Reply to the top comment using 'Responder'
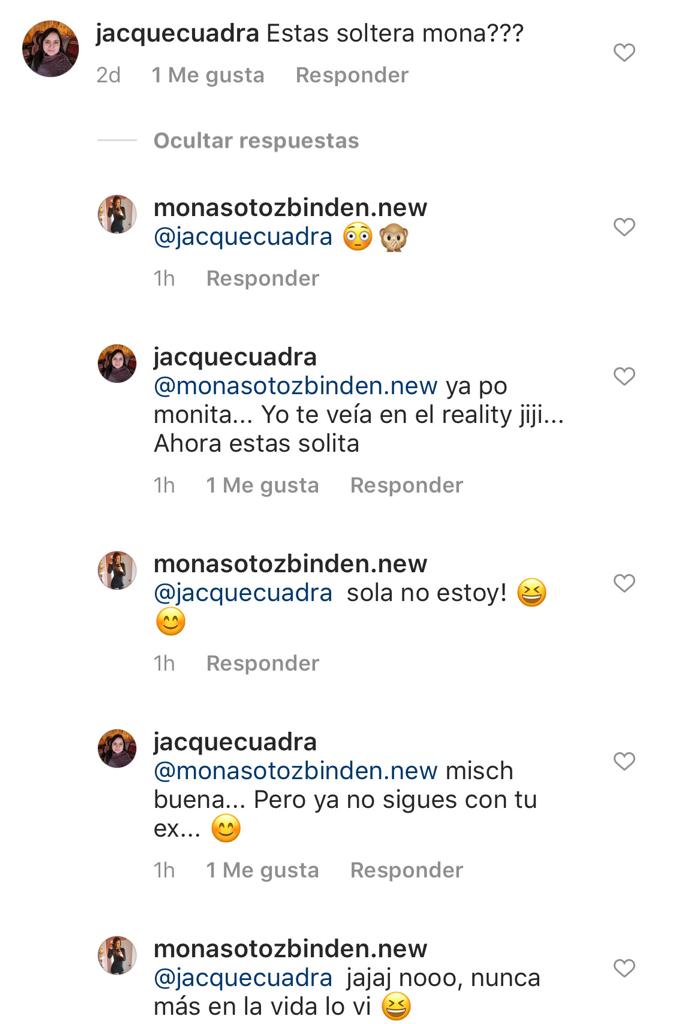Screen dimensions: 675x1024 coord(351,75)
